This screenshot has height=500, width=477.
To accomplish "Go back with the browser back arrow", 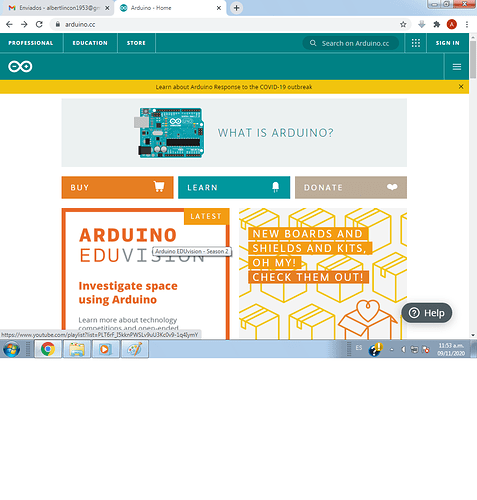I will coord(9,24).
